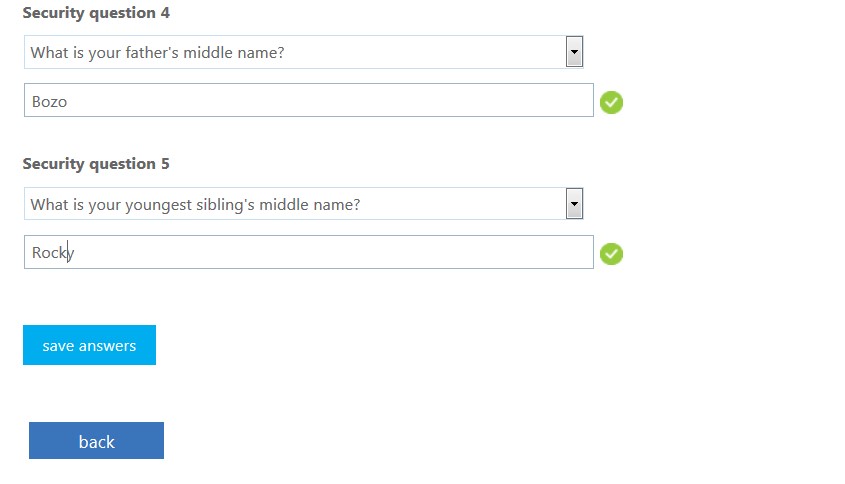
Task: Expand the Security question 5 dropdown arrow
Action: 574,204
